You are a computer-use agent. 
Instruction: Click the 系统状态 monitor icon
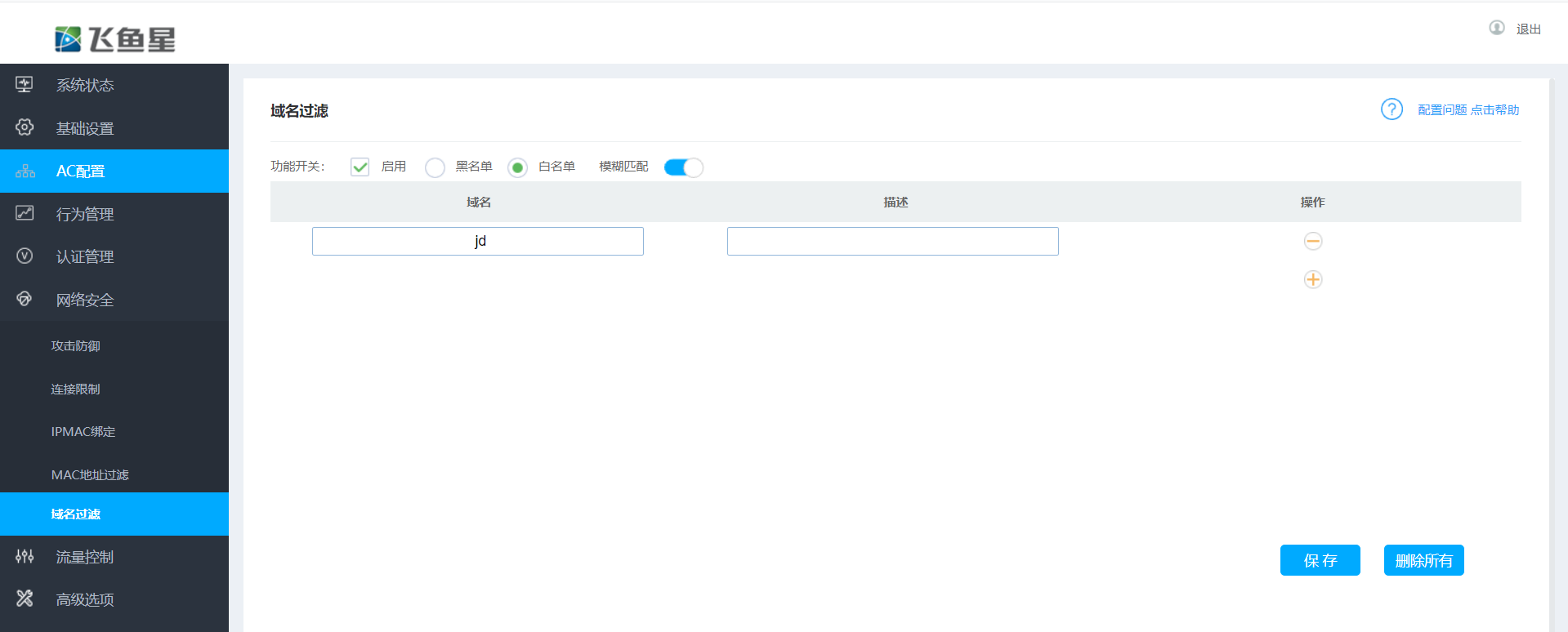(25, 84)
